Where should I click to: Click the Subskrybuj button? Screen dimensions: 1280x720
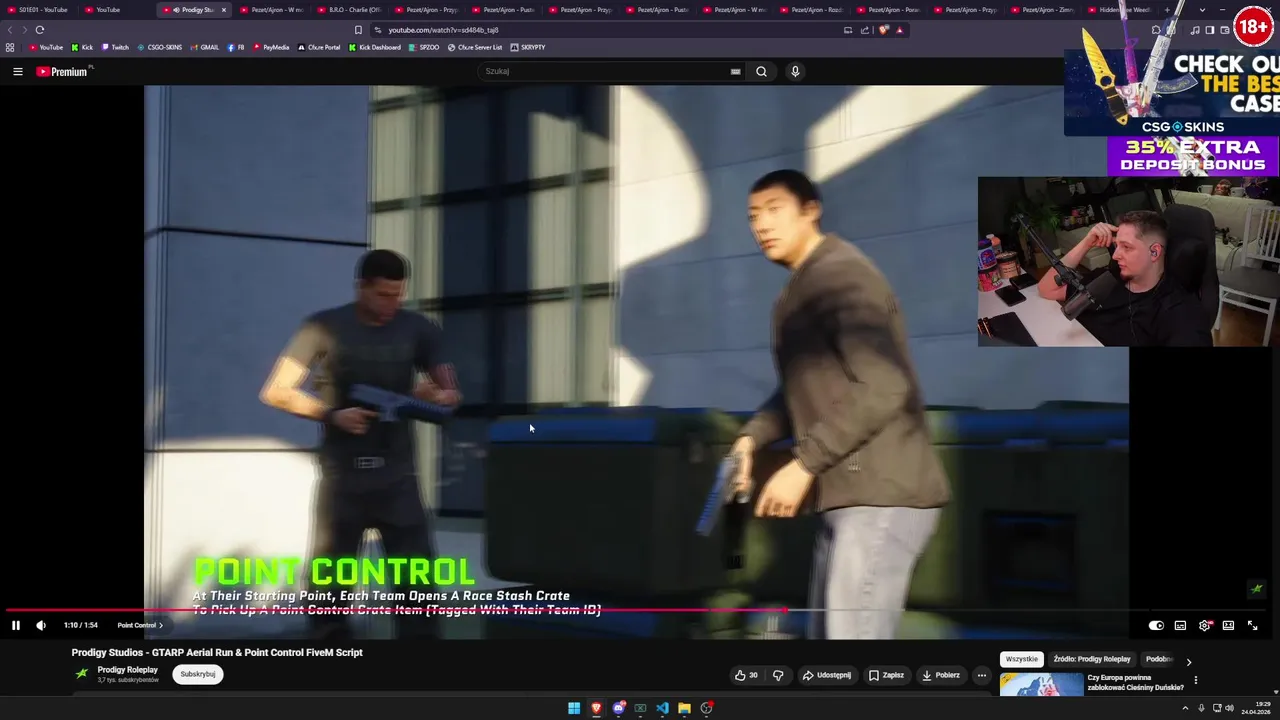click(x=198, y=674)
